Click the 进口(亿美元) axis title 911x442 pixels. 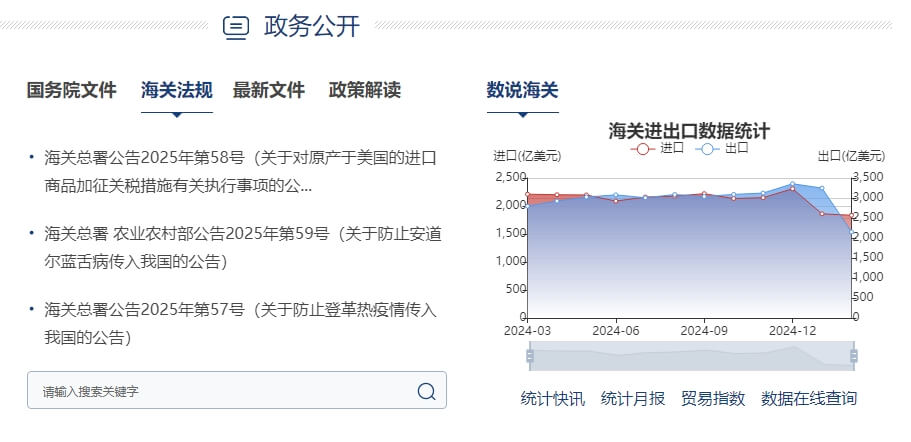click(x=528, y=156)
